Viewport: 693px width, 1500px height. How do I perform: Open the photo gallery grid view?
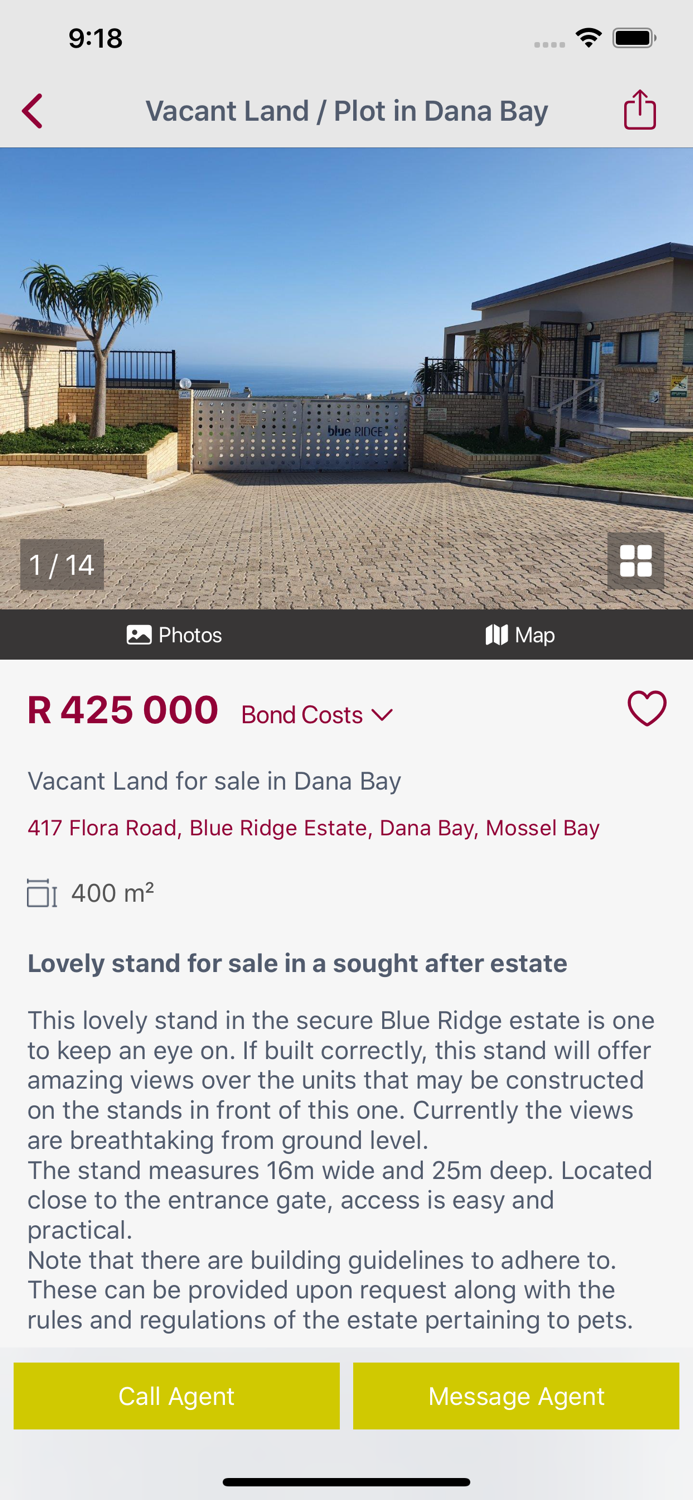pyautogui.click(x=638, y=561)
